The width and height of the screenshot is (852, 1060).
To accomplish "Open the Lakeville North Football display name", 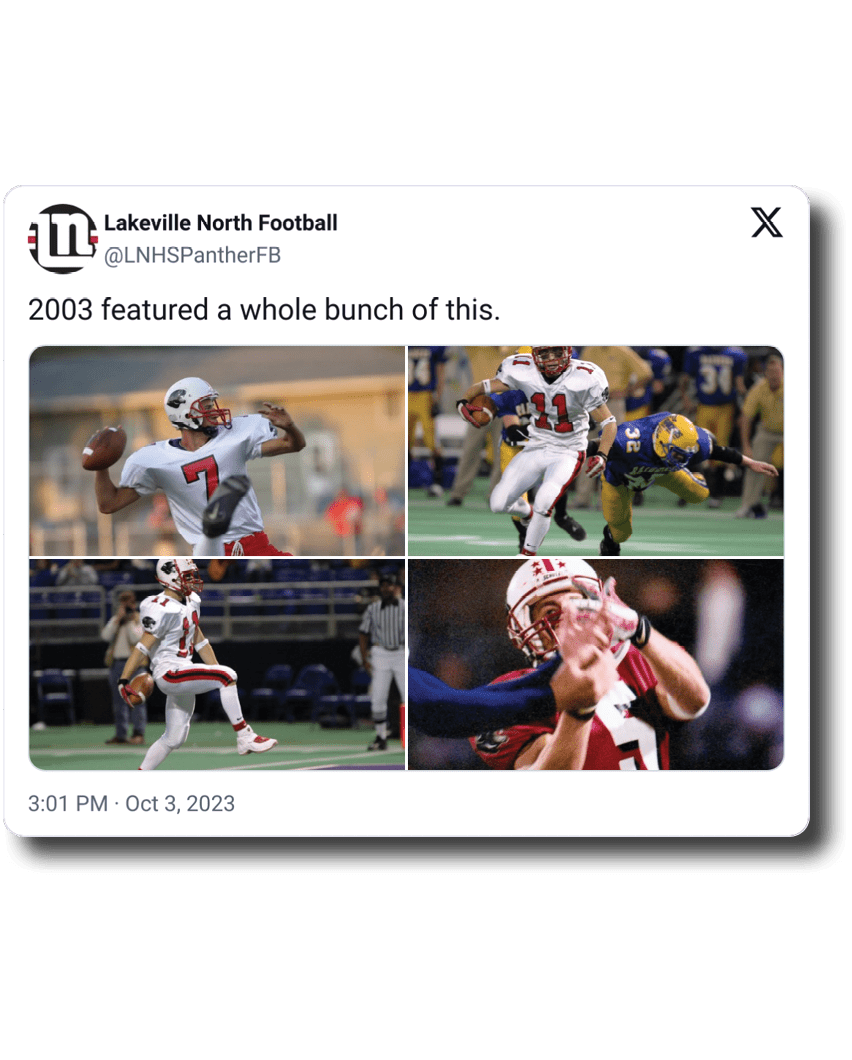I will pos(220,223).
